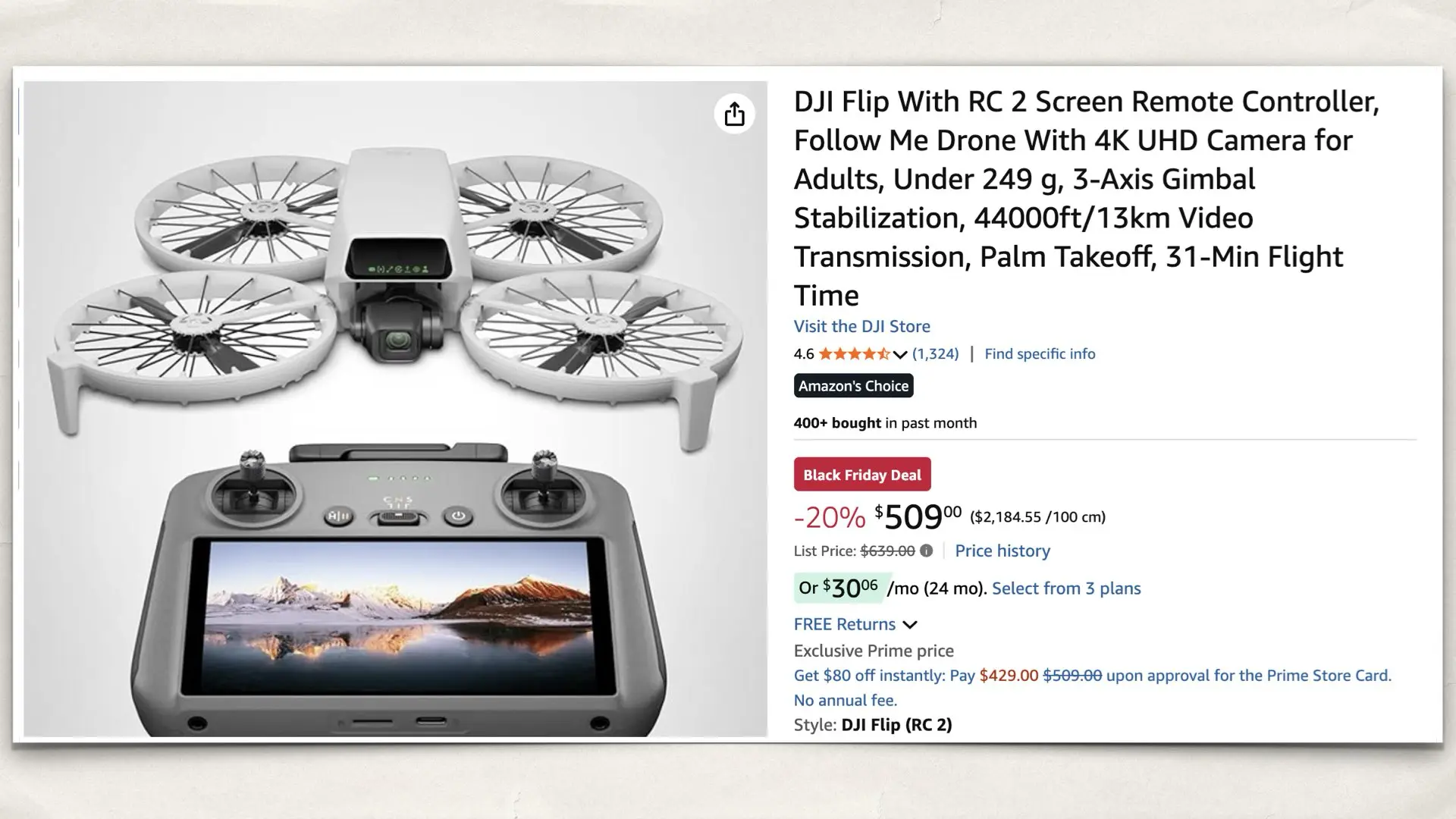Select the DJI Flip (RC 2) style option
The width and height of the screenshot is (1456, 819).
[x=896, y=725]
